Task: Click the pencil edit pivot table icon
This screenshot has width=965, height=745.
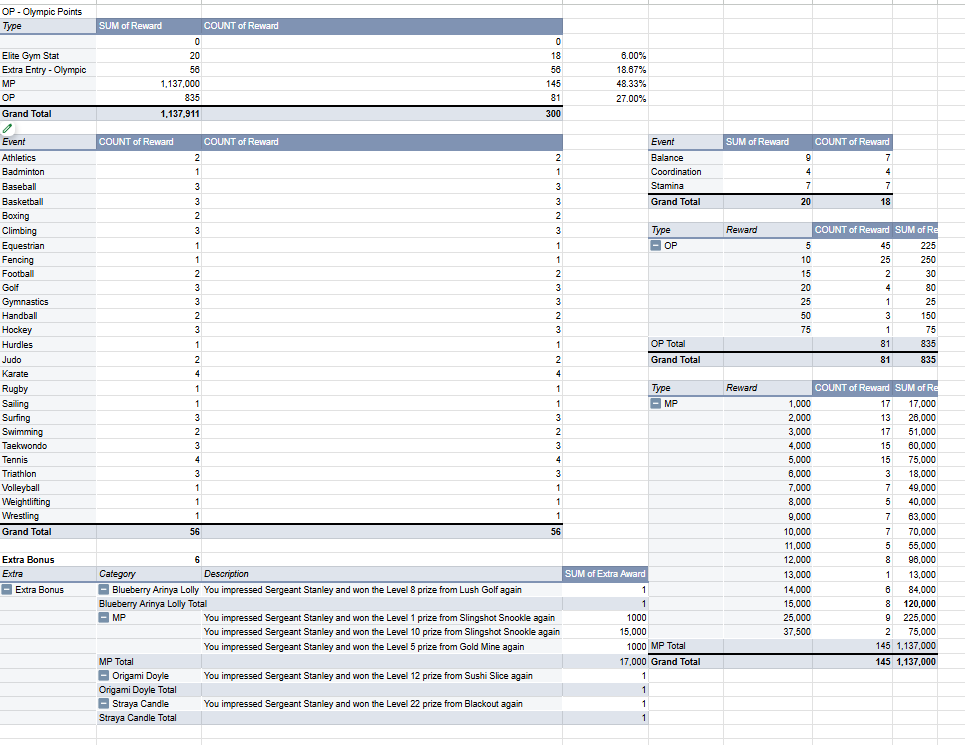Action: (7, 129)
